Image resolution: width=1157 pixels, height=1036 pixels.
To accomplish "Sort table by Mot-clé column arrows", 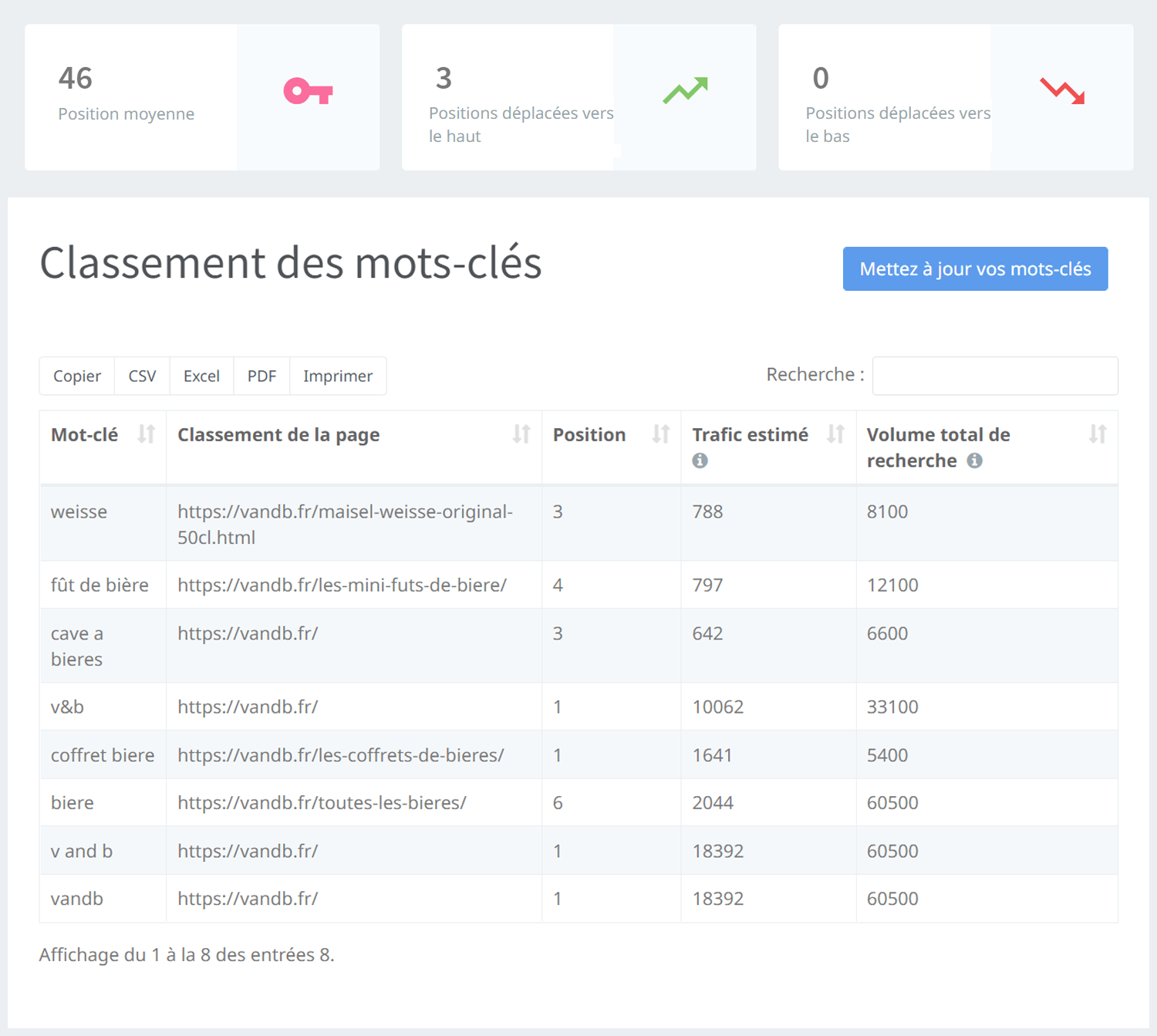I will (146, 434).
